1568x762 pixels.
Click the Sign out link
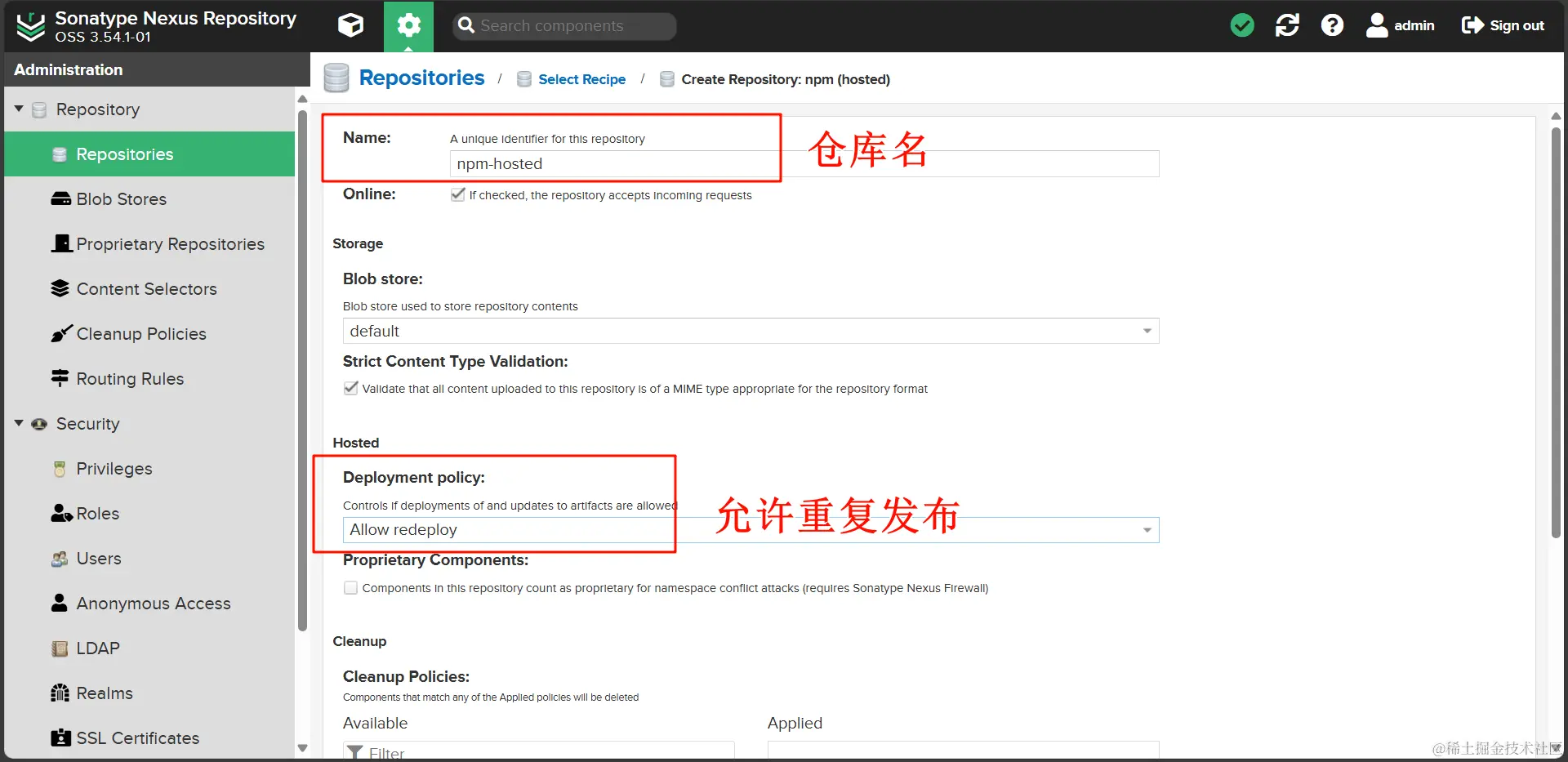(x=1517, y=26)
